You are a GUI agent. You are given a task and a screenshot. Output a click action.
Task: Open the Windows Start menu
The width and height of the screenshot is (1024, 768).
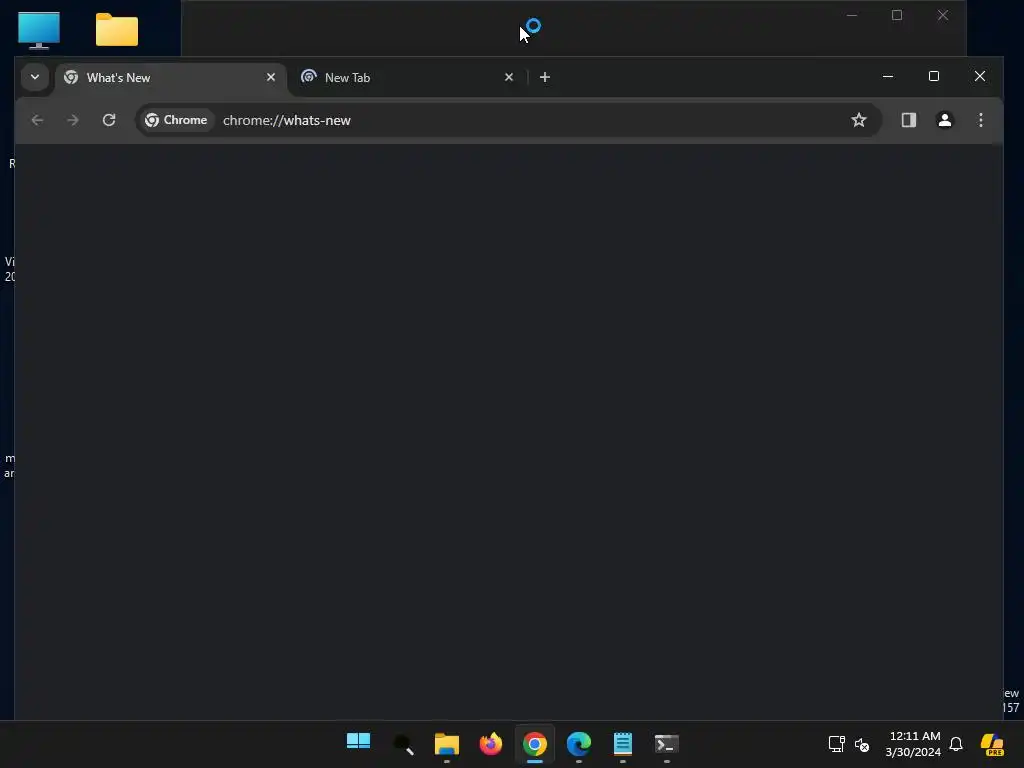tap(359, 743)
